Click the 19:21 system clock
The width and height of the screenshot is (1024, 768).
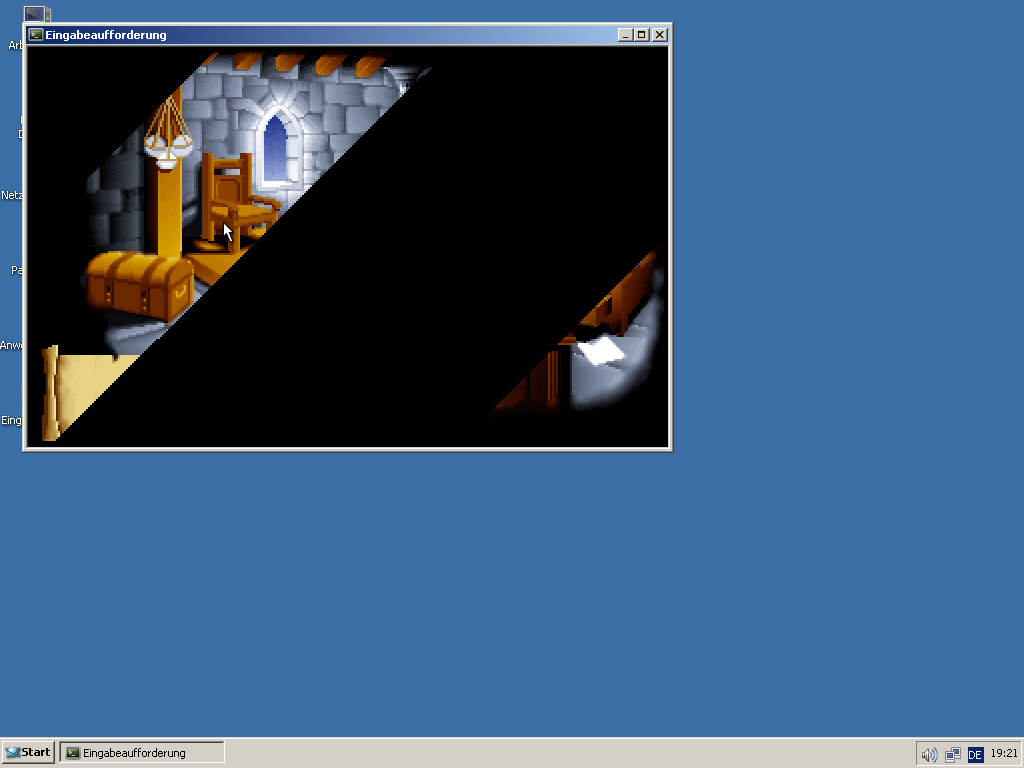[x=1004, y=753]
